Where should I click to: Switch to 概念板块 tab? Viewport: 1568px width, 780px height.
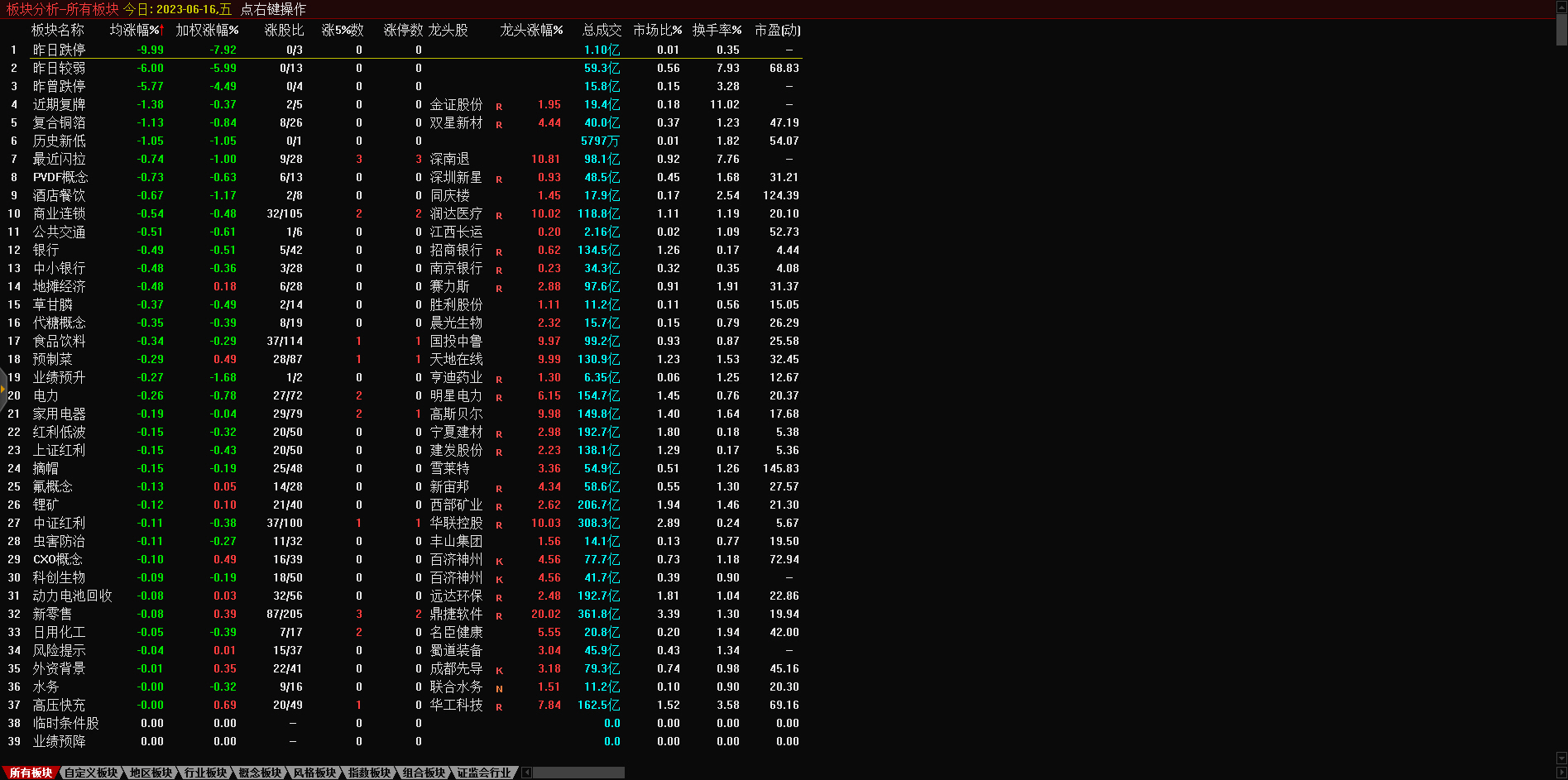[x=260, y=773]
